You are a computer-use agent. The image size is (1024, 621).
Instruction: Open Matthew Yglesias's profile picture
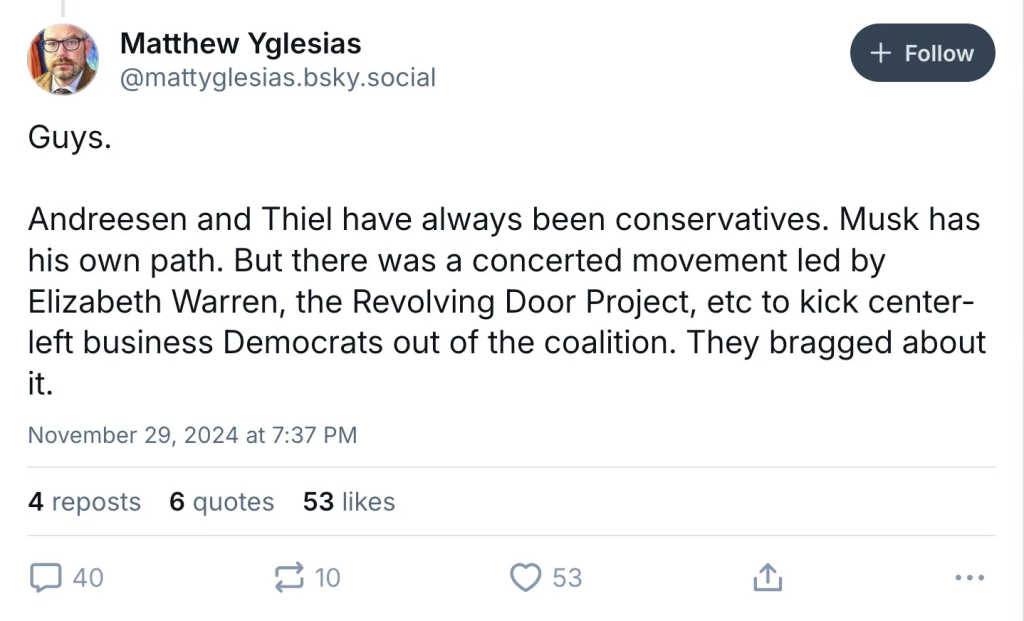pos(62,59)
